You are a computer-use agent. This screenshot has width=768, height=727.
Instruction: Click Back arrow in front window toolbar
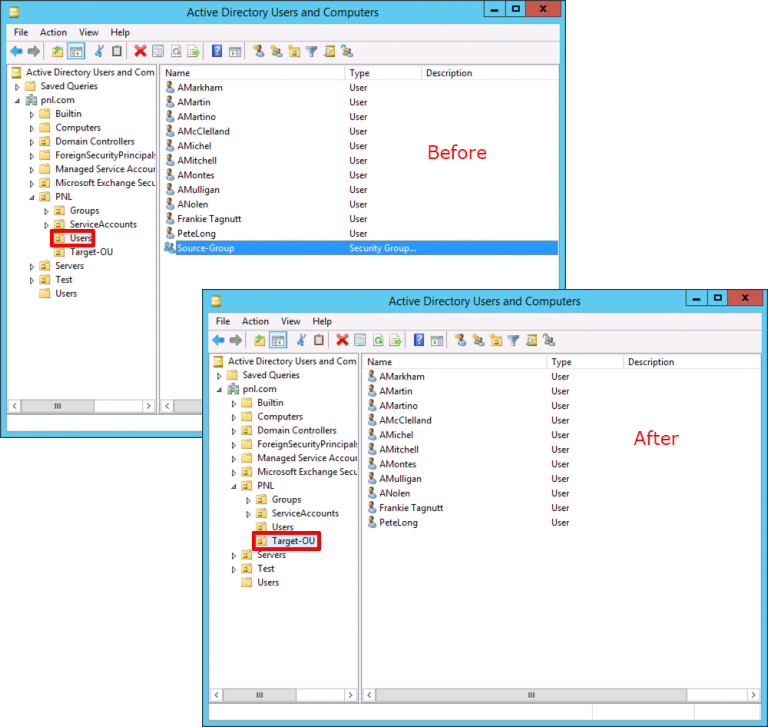click(x=218, y=340)
